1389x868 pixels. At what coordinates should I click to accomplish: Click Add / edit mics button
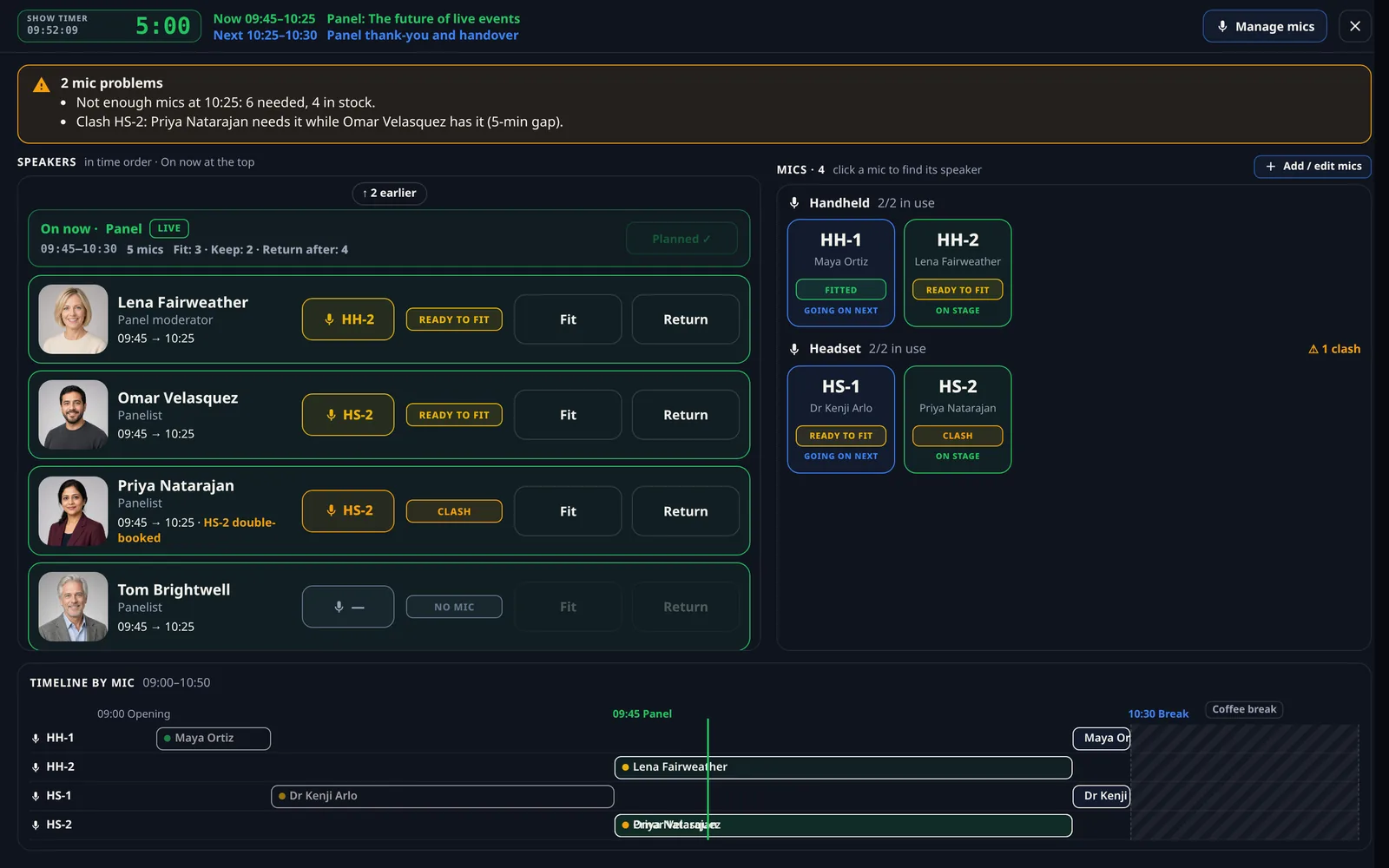tap(1313, 166)
